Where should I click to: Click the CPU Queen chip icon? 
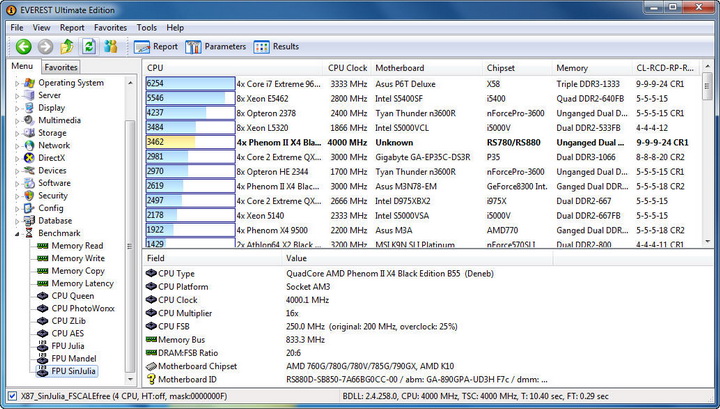pyautogui.click(x=43, y=296)
